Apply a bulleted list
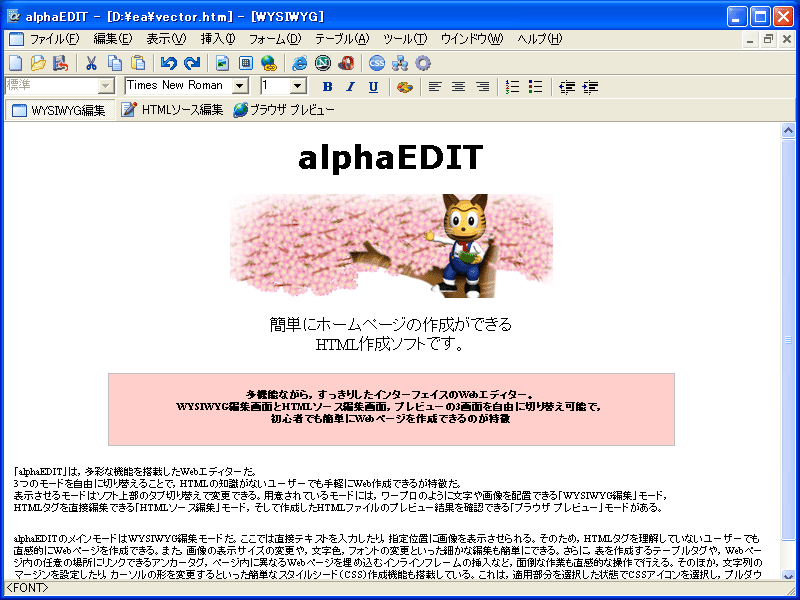 tap(536, 87)
